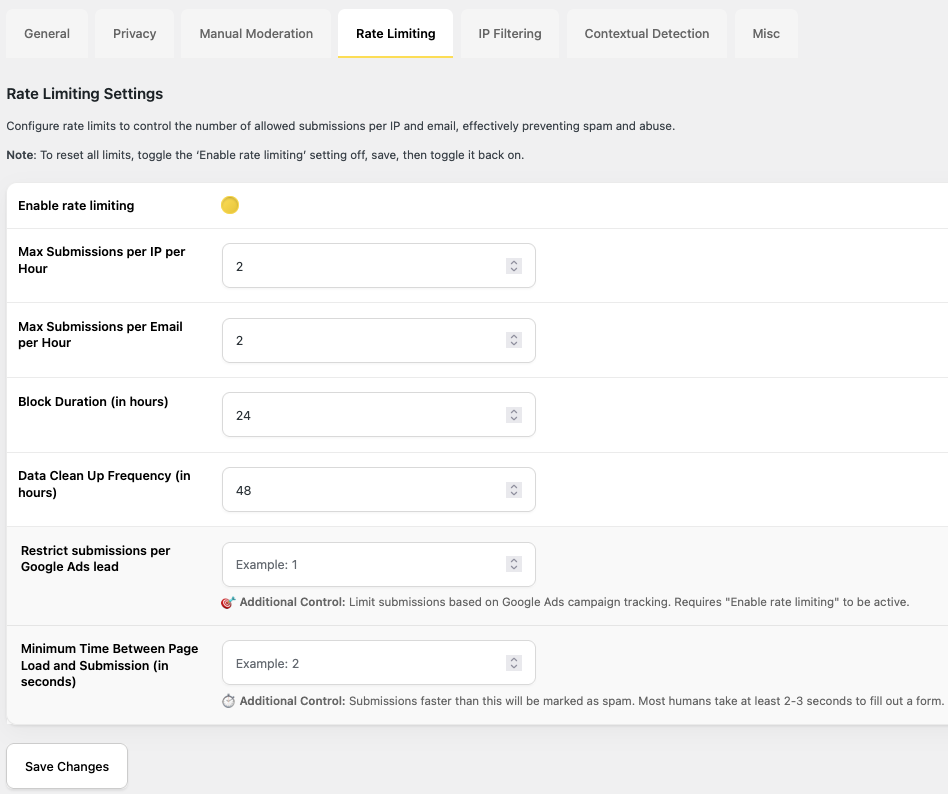Increase Restrict submissions per Google Ads lead
Screen dimensions: 948x794
coord(514,560)
